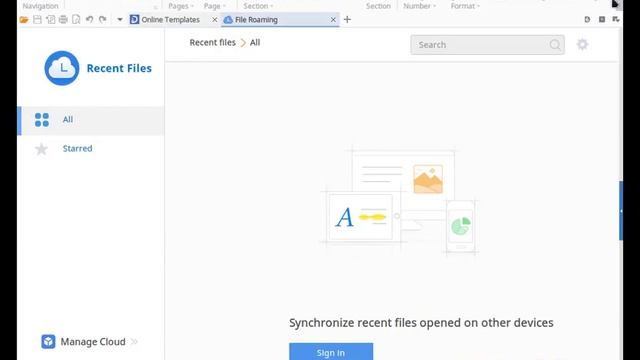This screenshot has height=360, width=640.
Task: Add a new tab with plus icon
Action: point(347,20)
